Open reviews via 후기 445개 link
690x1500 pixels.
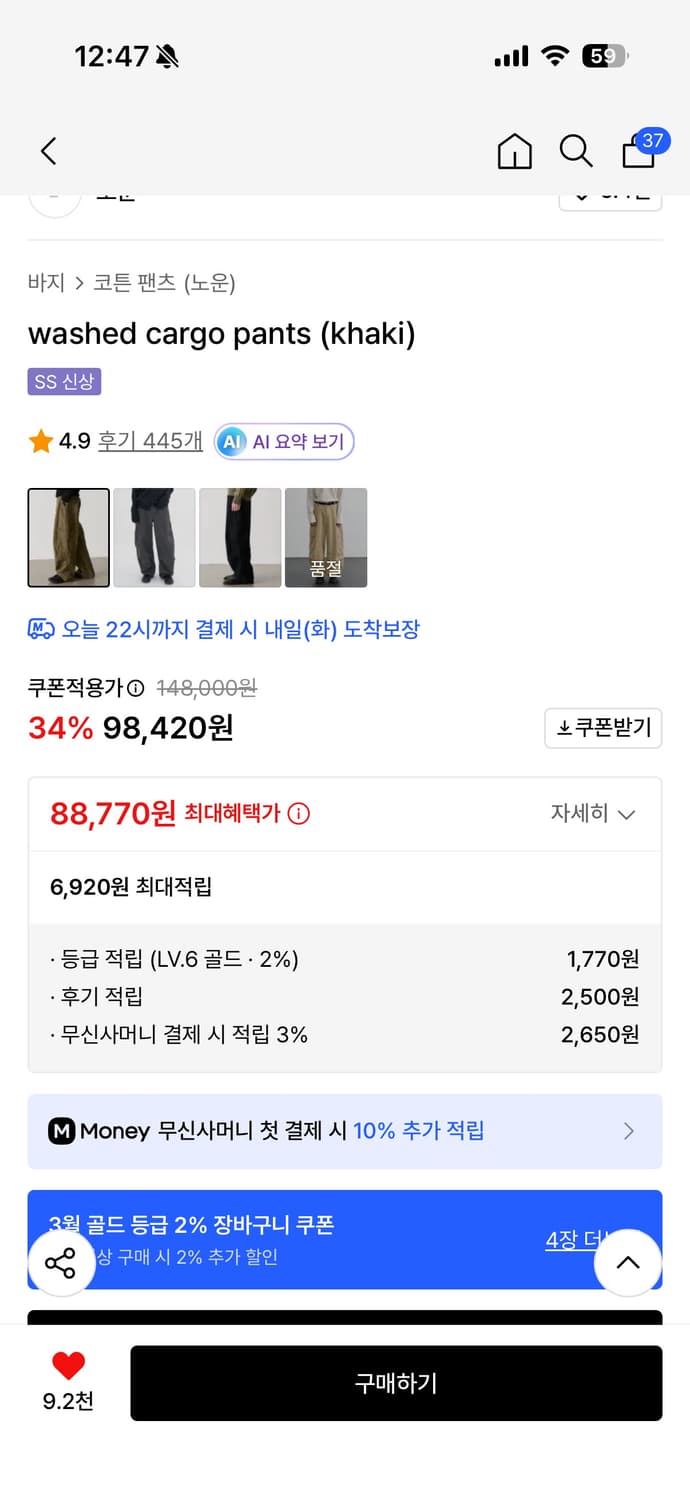pyautogui.click(x=149, y=441)
